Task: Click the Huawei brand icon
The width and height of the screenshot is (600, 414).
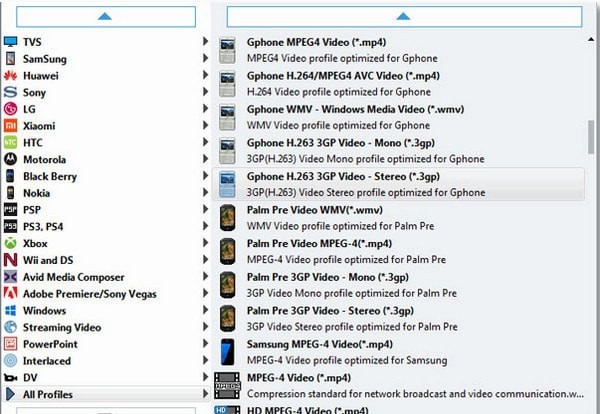Action: click(x=10, y=75)
